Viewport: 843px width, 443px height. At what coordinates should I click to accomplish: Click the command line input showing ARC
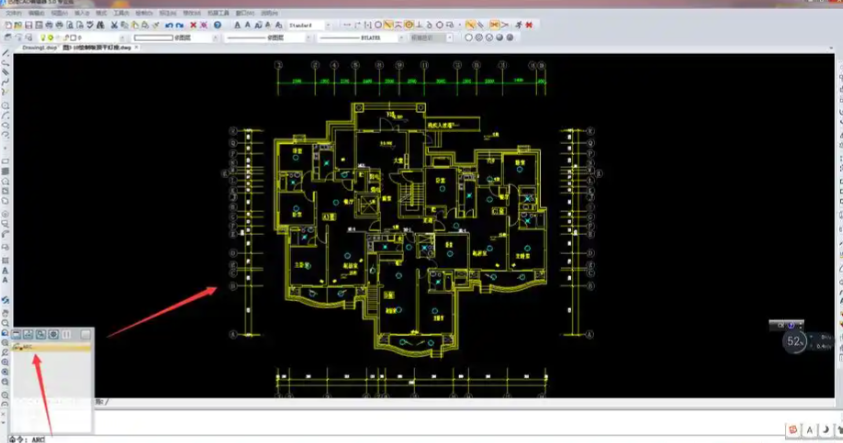[x=38, y=439]
